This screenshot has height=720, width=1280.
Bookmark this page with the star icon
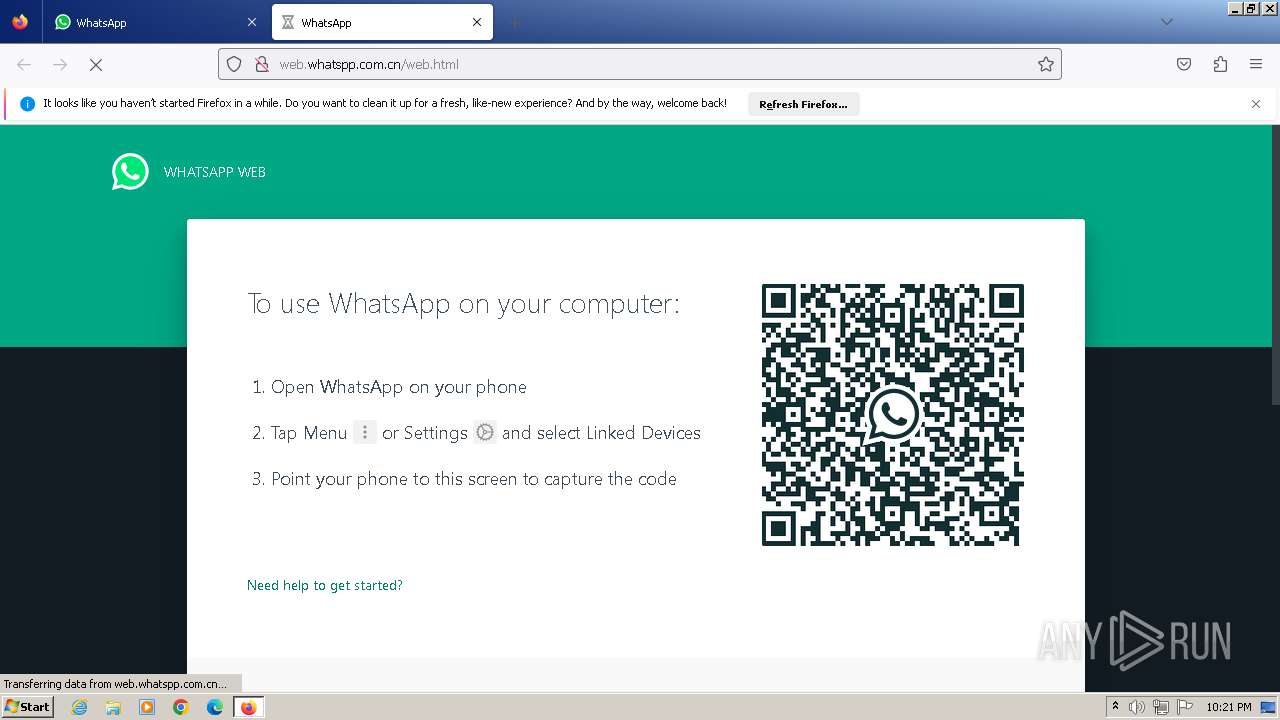[x=1046, y=64]
